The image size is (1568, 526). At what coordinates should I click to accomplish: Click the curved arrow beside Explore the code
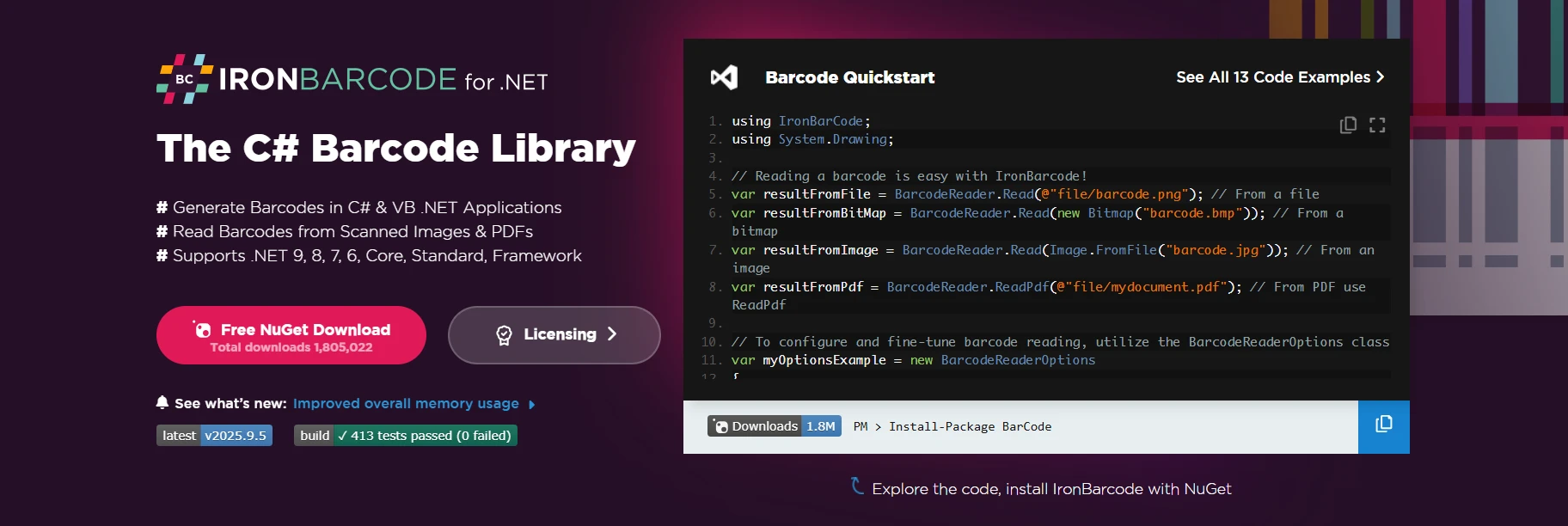point(857,486)
